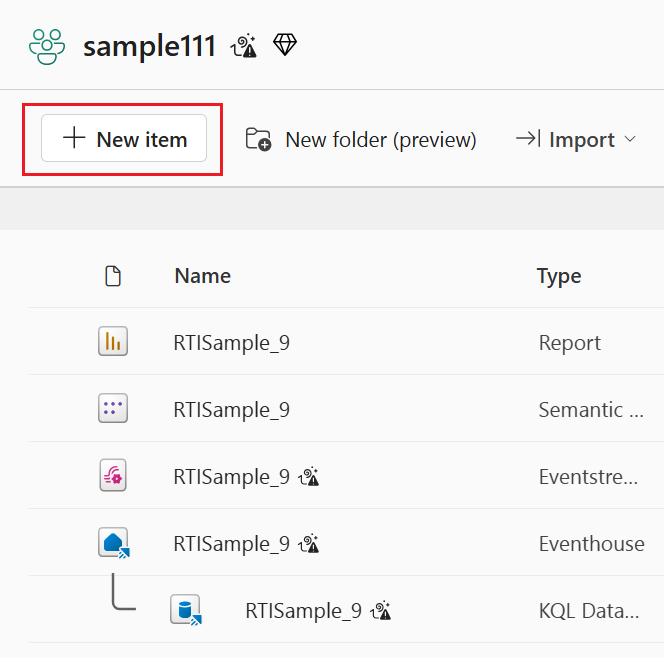This screenshot has width=664, height=658.
Task: Click the Report type cell
Action: pyautogui.click(x=570, y=343)
